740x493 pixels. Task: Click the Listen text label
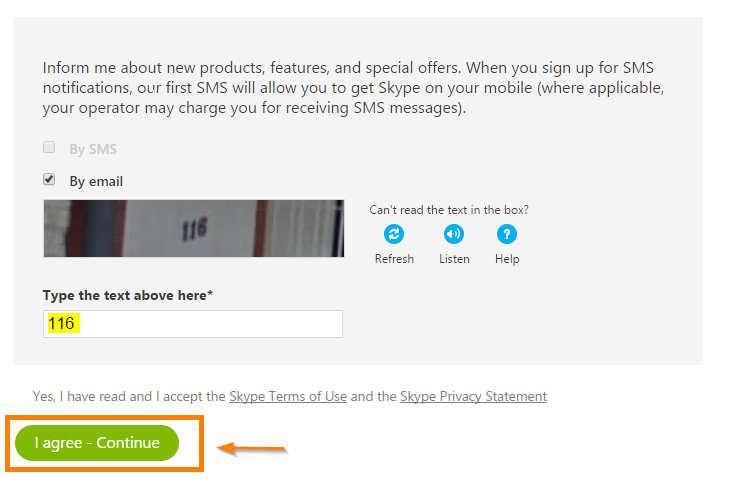click(454, 259)
